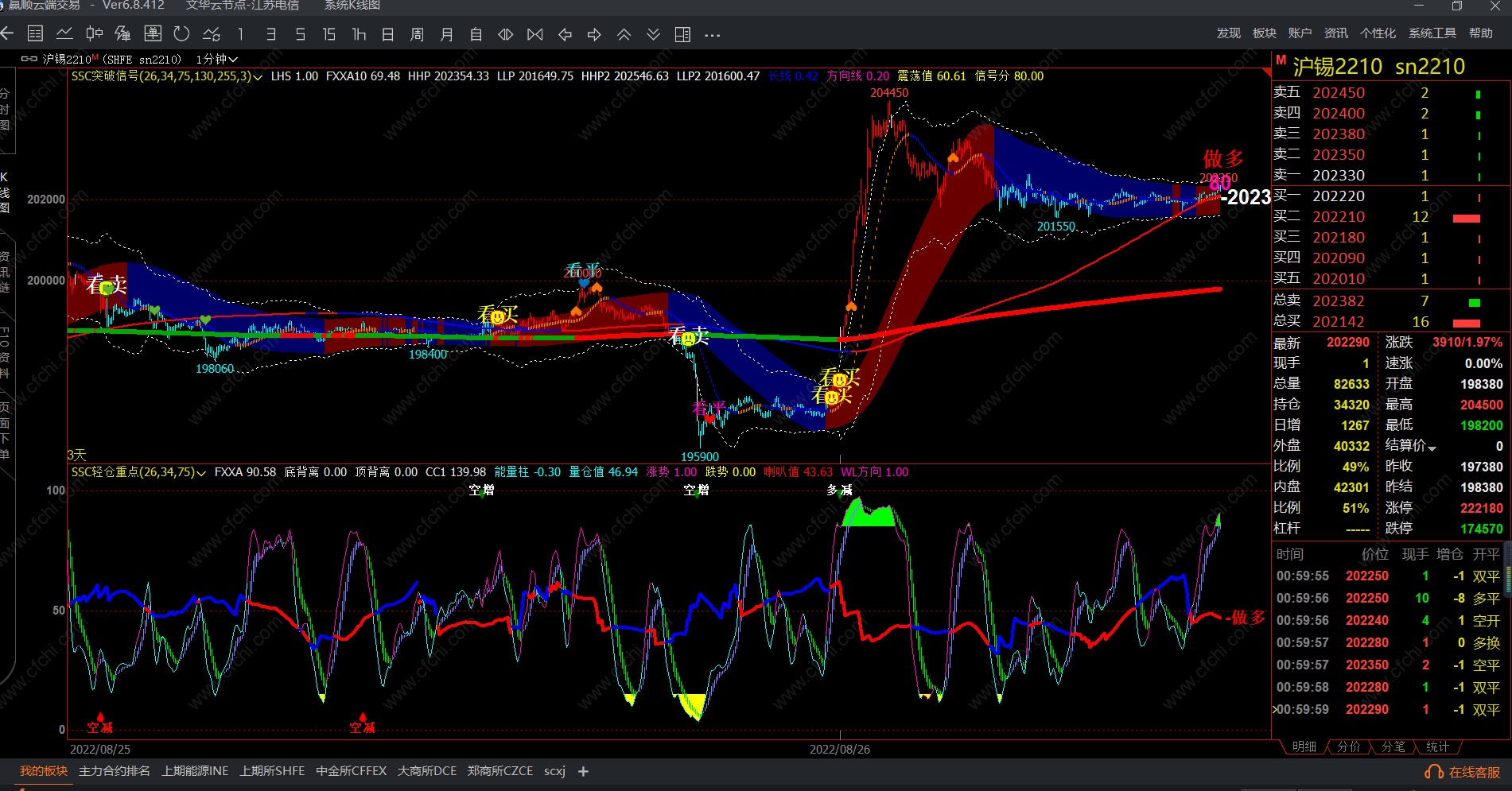Open the 资讯 menu
This screenshot has height=791, width=1512.
[1335, 33]
